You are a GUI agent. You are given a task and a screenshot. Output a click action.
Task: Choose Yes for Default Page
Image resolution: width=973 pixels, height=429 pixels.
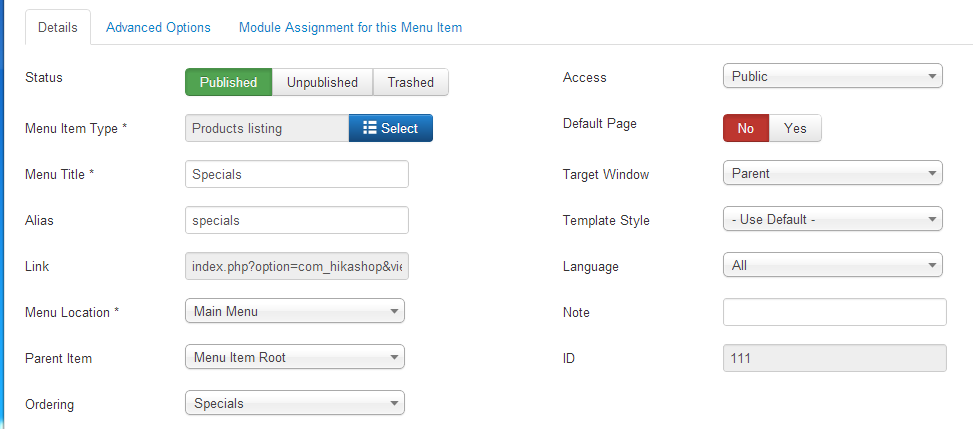click(795, 128)
